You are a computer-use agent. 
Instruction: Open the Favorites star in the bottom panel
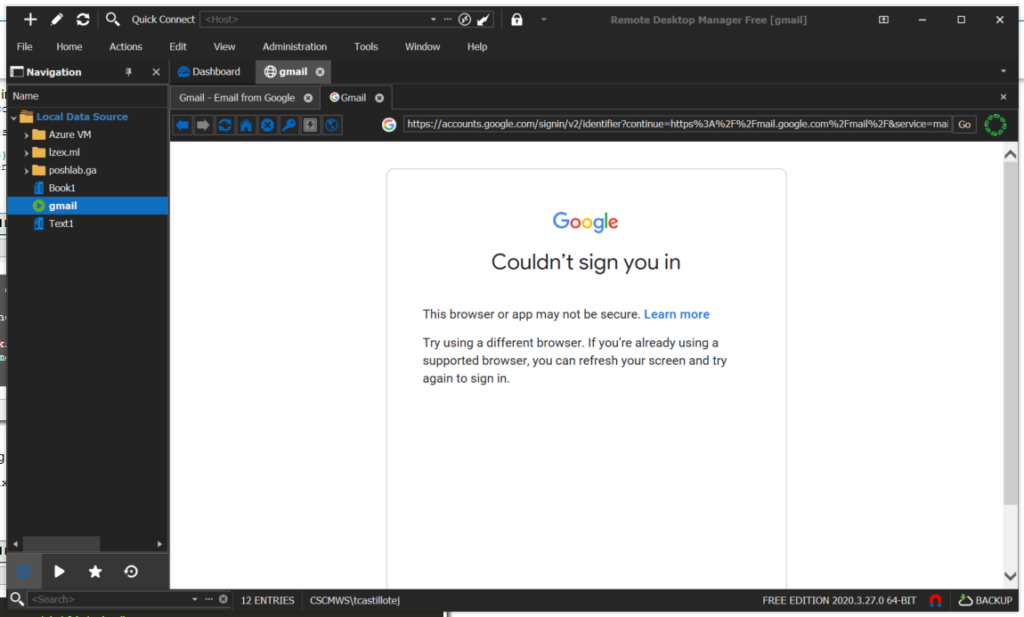click(x=94, y=571)
